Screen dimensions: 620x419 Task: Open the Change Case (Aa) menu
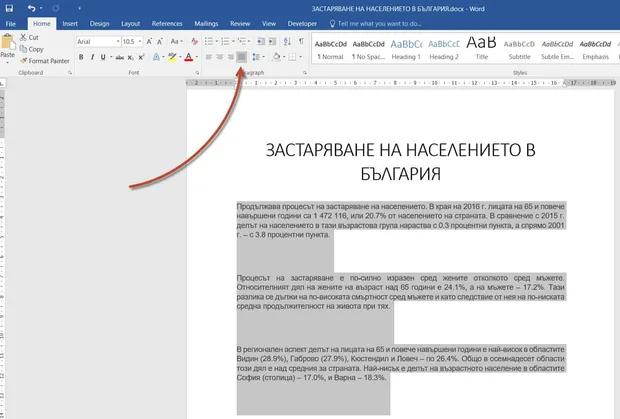pos(176,41)
